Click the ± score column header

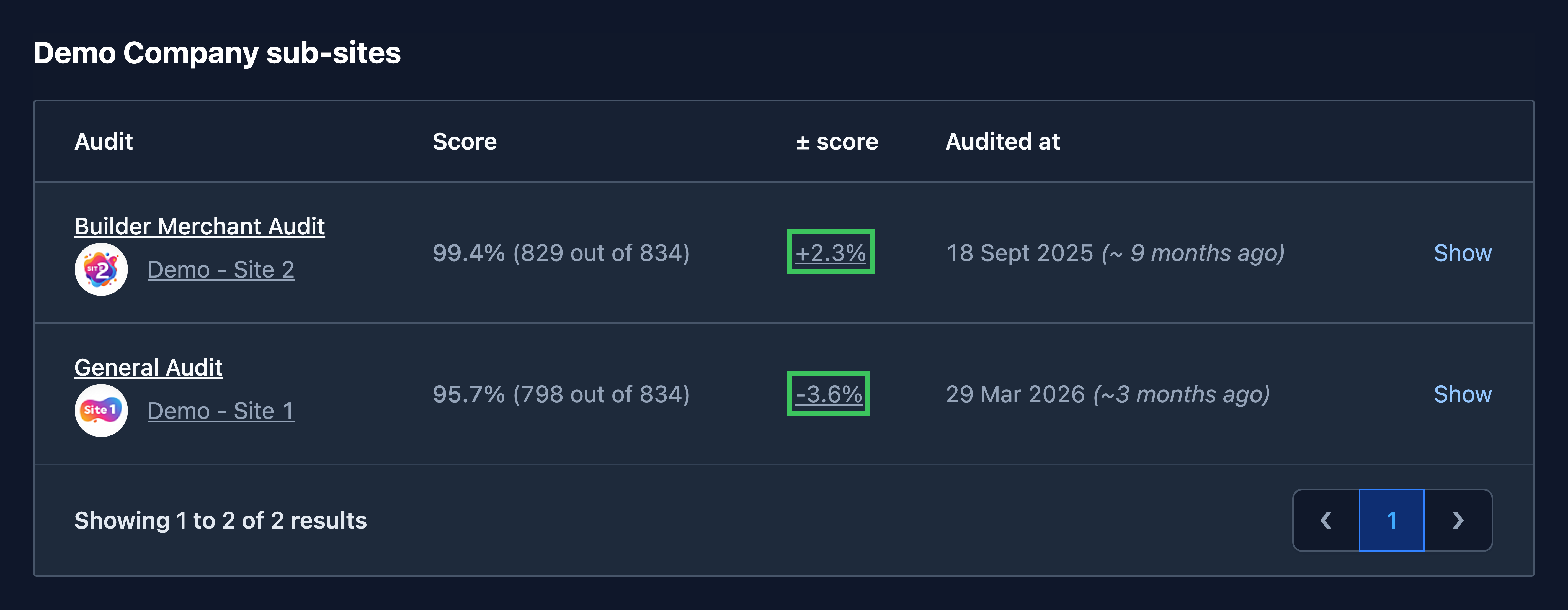coord(837,141)
